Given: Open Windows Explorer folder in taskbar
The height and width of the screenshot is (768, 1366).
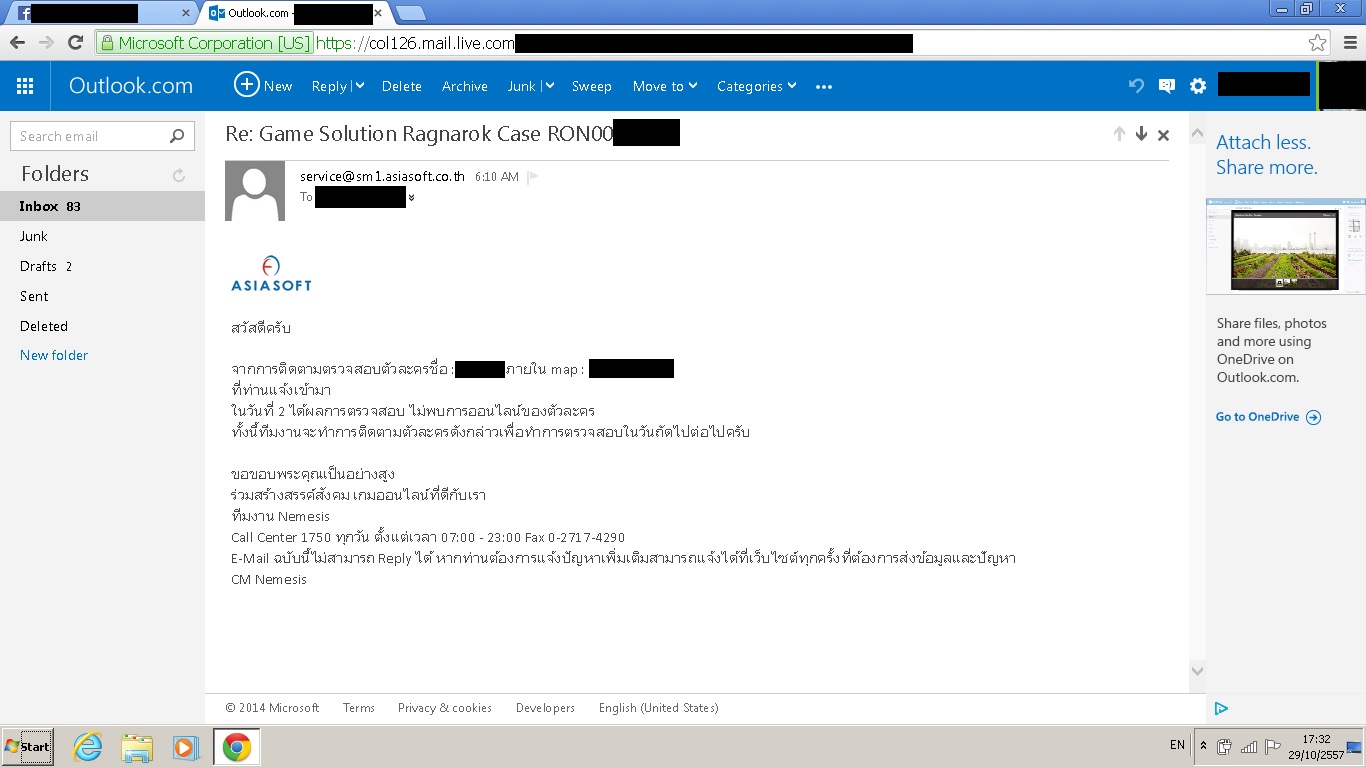Looking at the screenshot, I should (137, 747).
